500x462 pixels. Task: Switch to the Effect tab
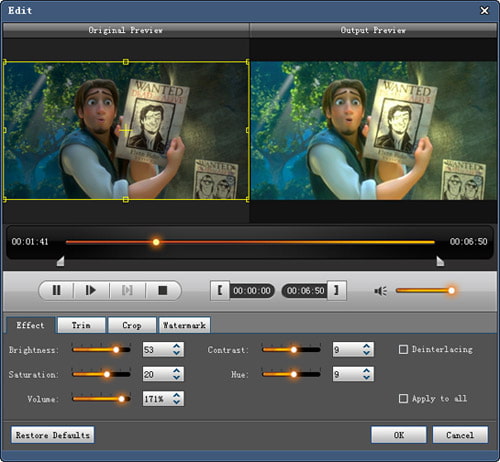pyautogui.click(x=30, y=325)
